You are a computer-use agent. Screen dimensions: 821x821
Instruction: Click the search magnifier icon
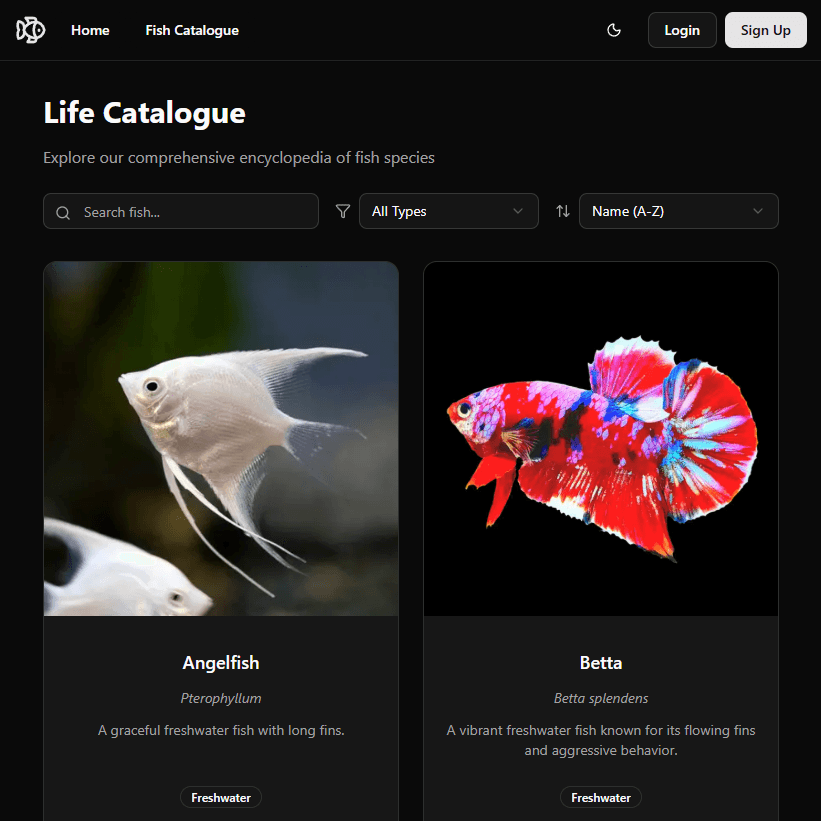[x=63, y=213]
